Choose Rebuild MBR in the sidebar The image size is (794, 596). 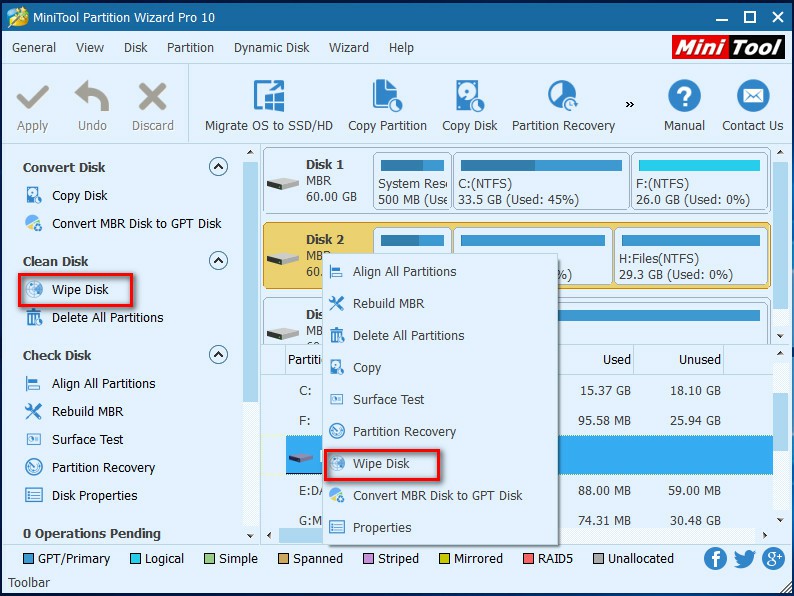(x=74, y=411)
